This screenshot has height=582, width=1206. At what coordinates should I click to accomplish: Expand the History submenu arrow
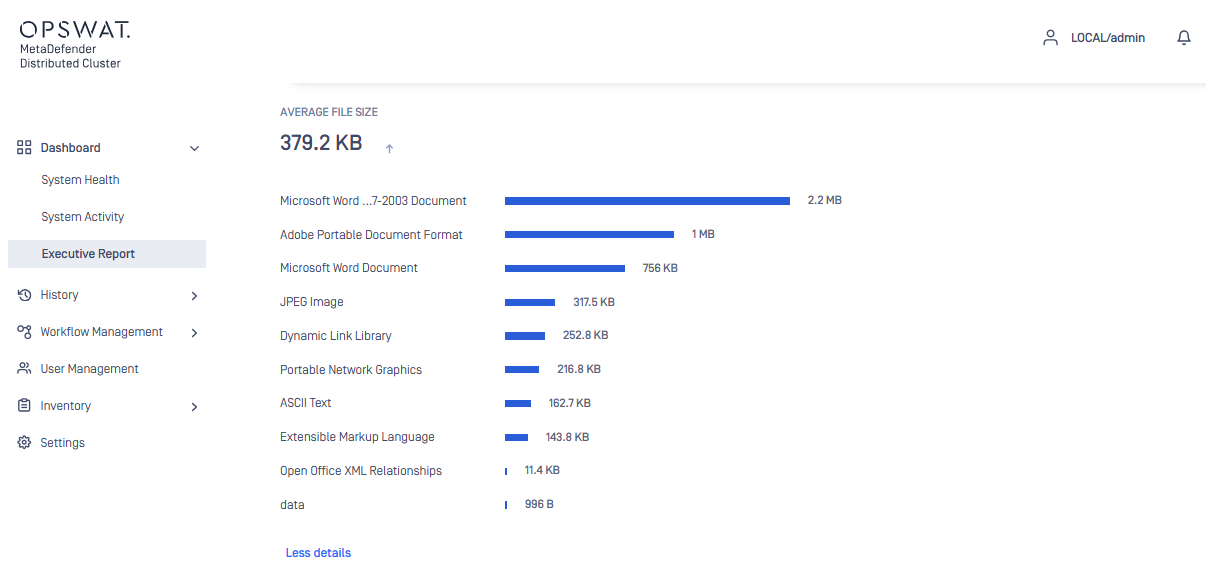coord(195,296)
